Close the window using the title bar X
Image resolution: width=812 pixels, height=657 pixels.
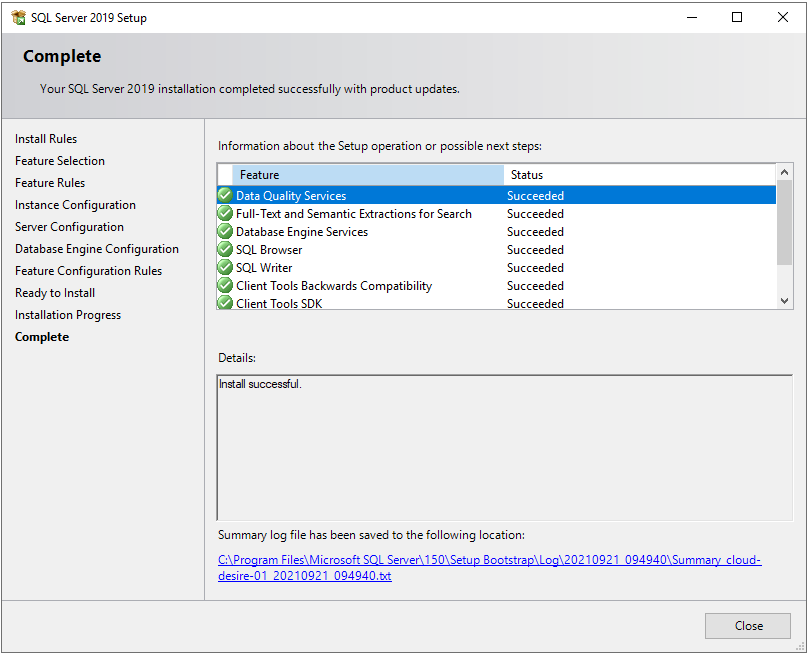click(x=783, y=18)
